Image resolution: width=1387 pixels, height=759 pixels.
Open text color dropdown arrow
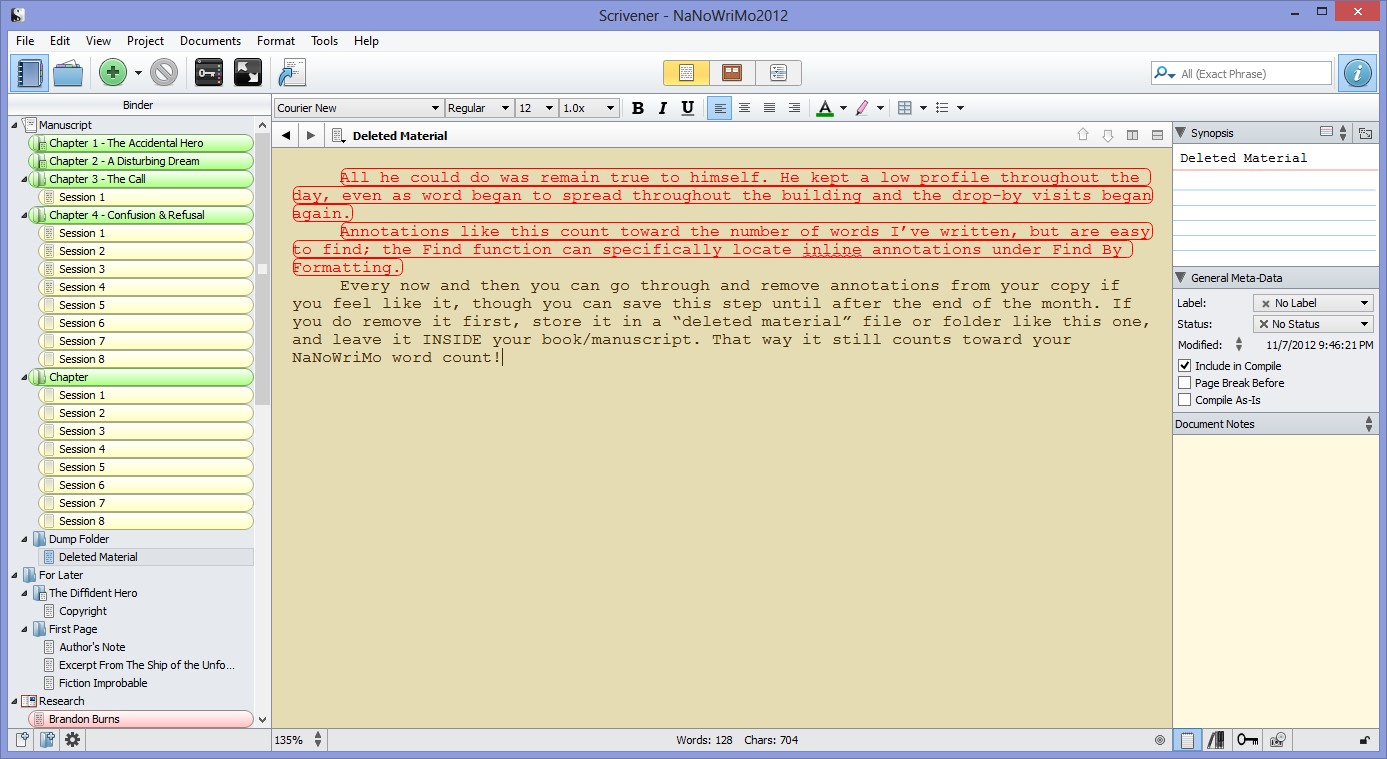point(843,108)
